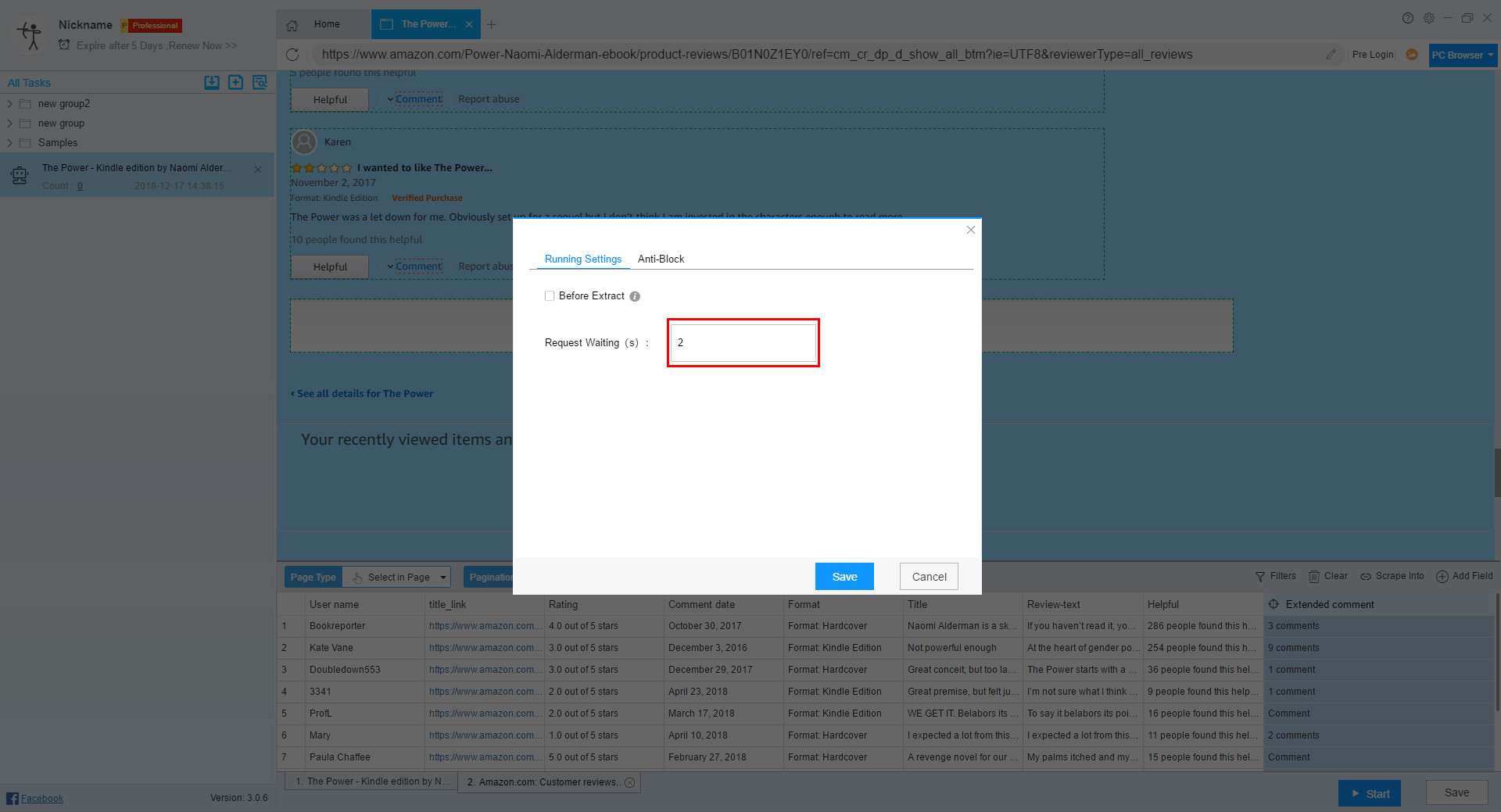
Task: Click the add new tab plus icon
Action: tap(491, 25)
